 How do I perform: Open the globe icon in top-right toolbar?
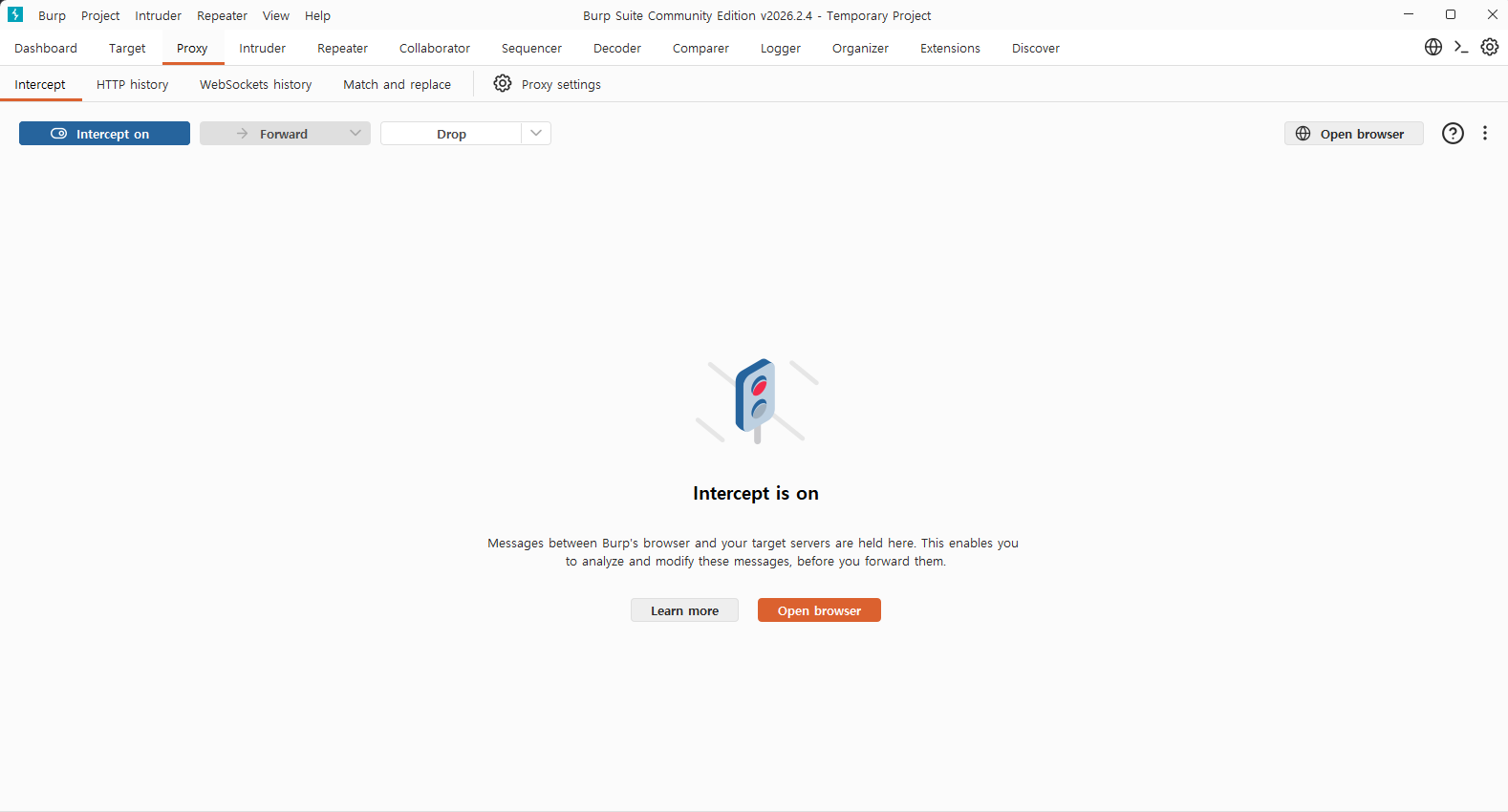click(1433, 47)
